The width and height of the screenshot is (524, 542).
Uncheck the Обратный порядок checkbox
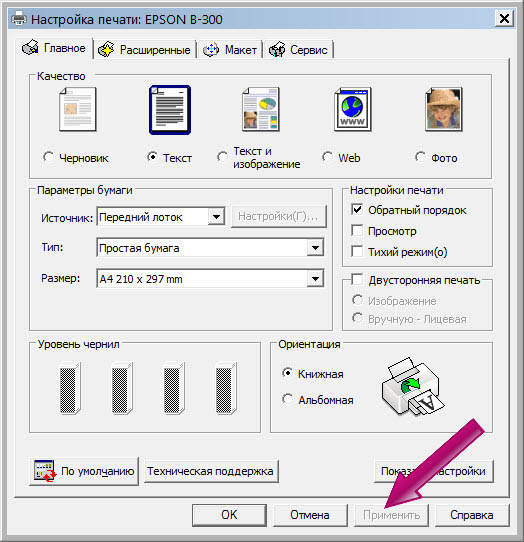pos(357,209)
